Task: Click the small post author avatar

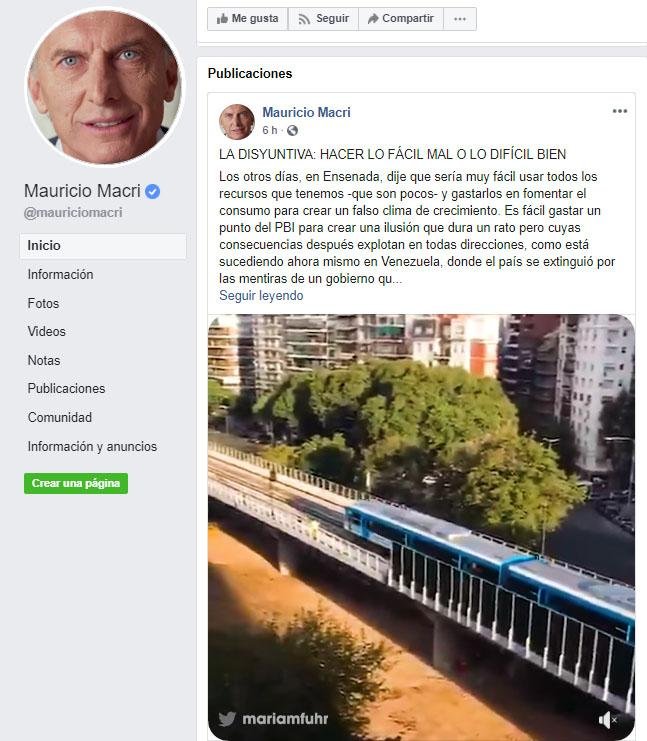Action: click(237, 121)
